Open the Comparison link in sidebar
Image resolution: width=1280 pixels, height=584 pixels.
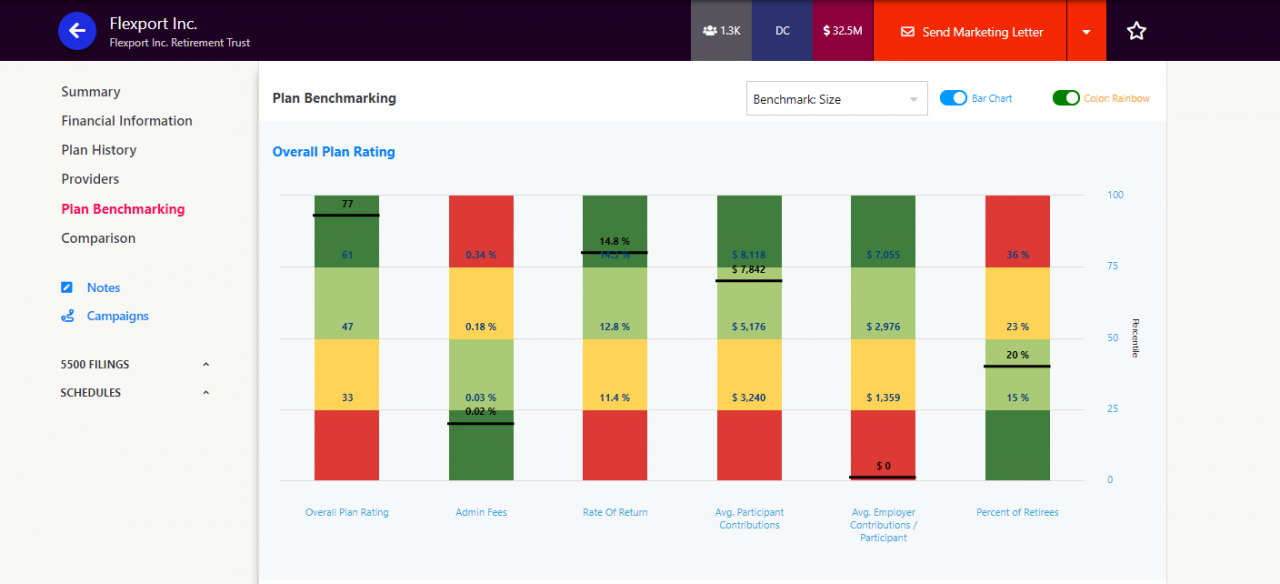pyautogui.click(x=98, y=238)
